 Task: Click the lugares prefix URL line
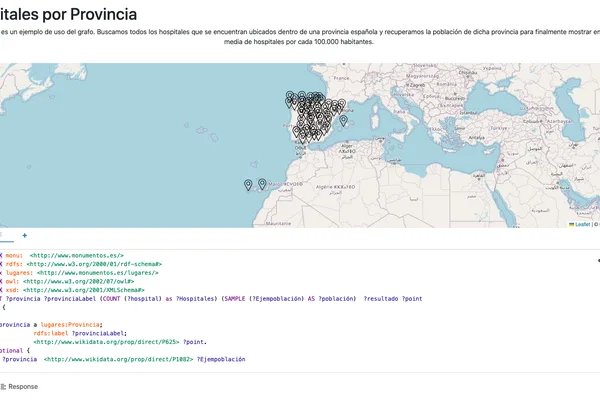click(x=98, y=273)
